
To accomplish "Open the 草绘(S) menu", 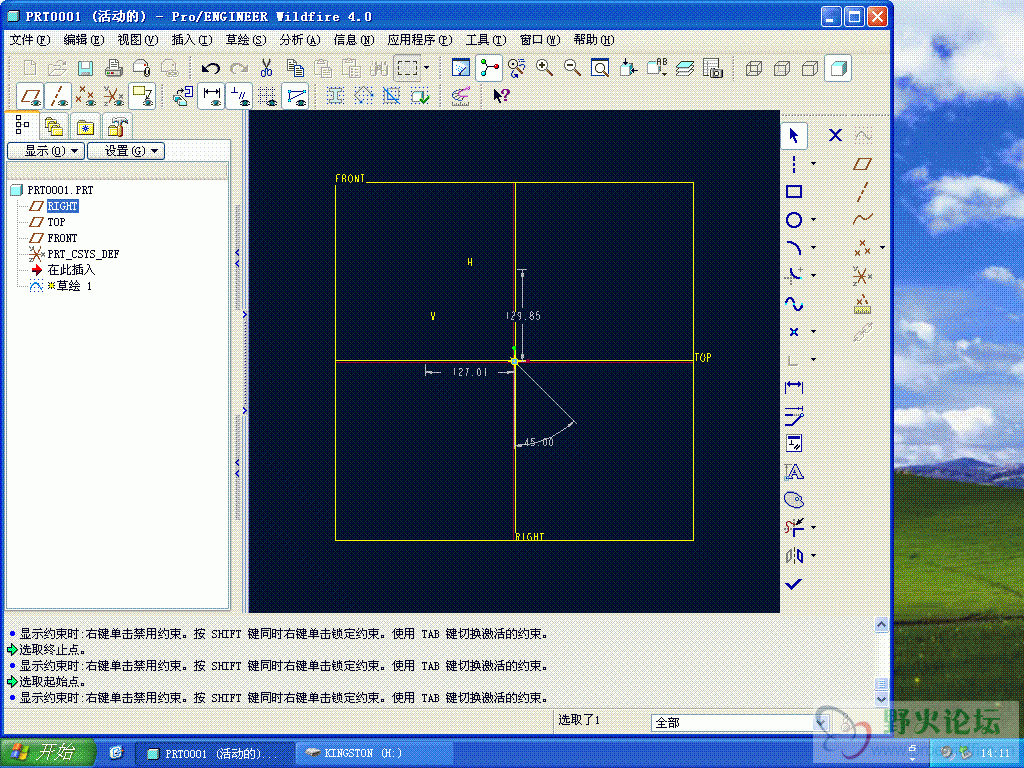I will 246,40.
